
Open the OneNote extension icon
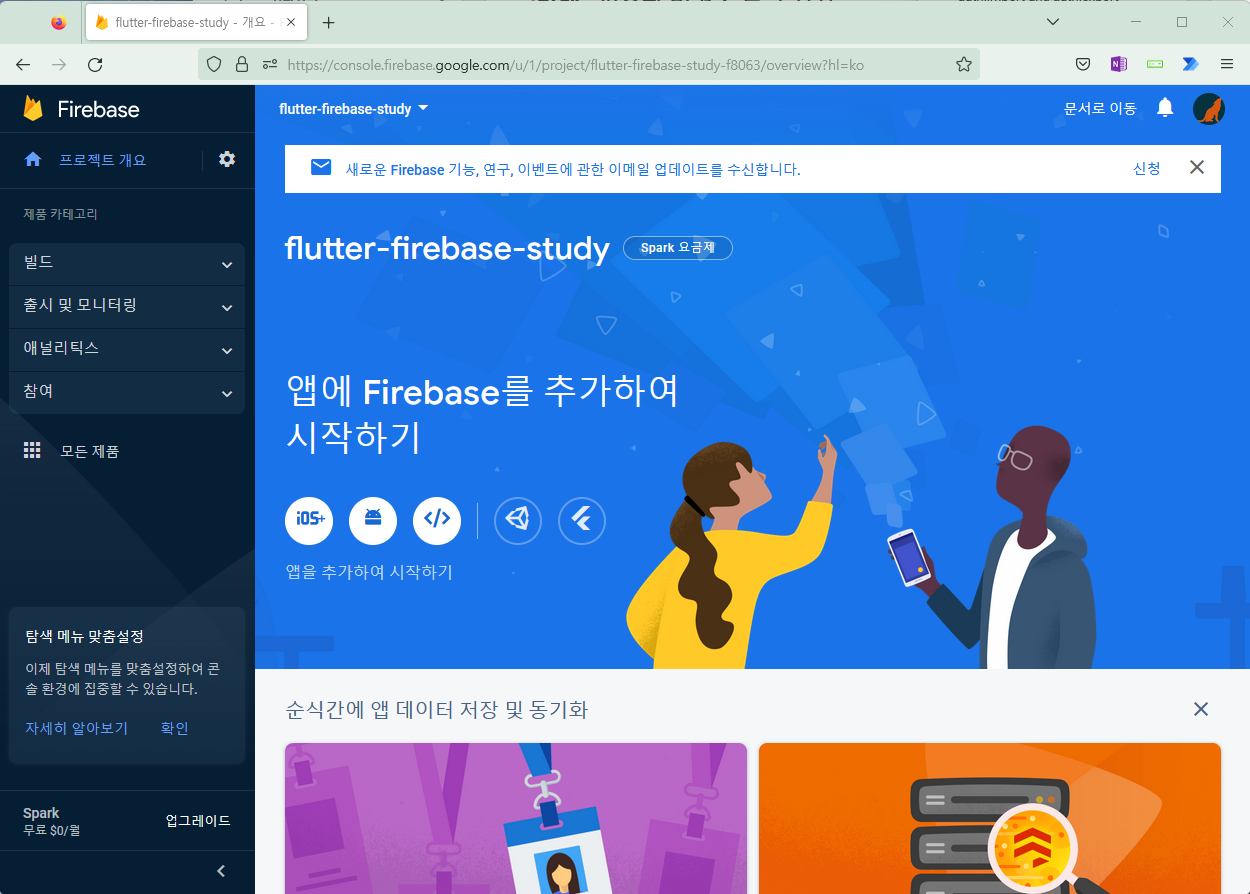(1119, 64)
